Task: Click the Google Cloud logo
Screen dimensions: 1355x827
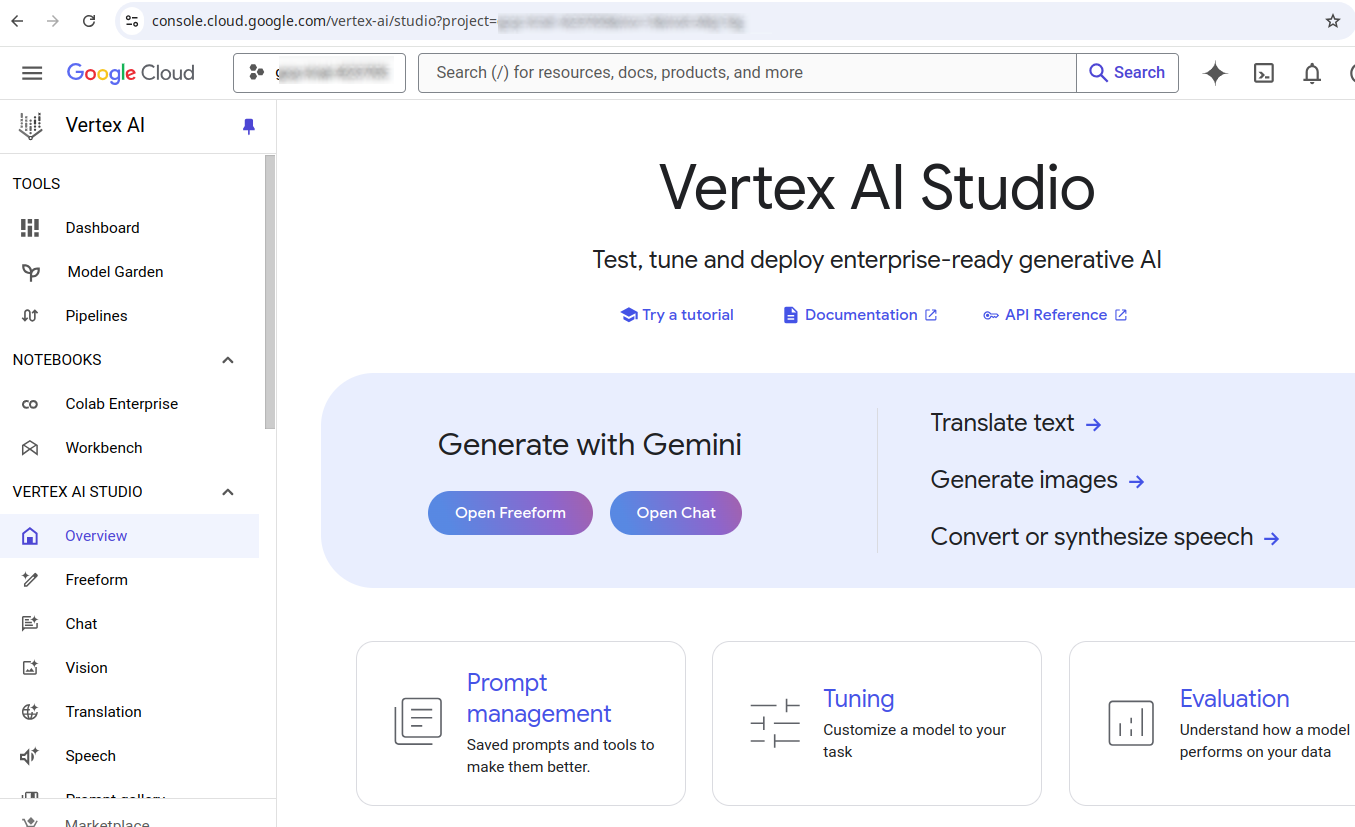Action: pos(131,73)
